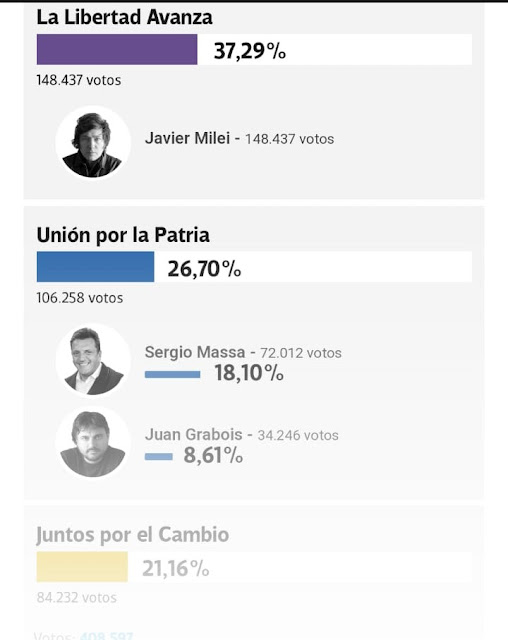Image resolution: width=508 pixels, height=640 pixels.
Task: Select the Unión por la Patria heading
Action: pyautogui.click(x=123, y=235)
